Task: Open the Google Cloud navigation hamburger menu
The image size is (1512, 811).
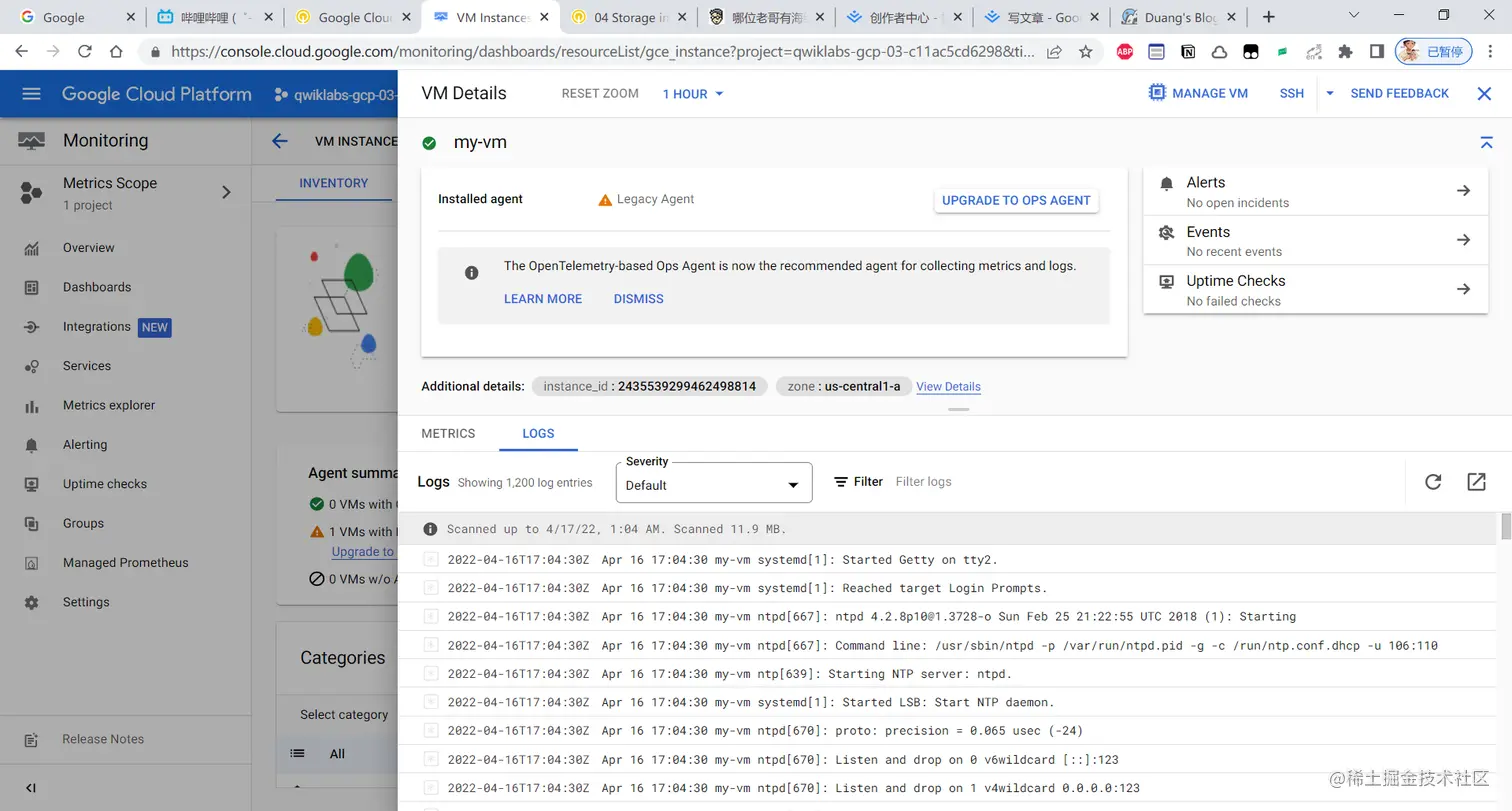Action: 31,94
